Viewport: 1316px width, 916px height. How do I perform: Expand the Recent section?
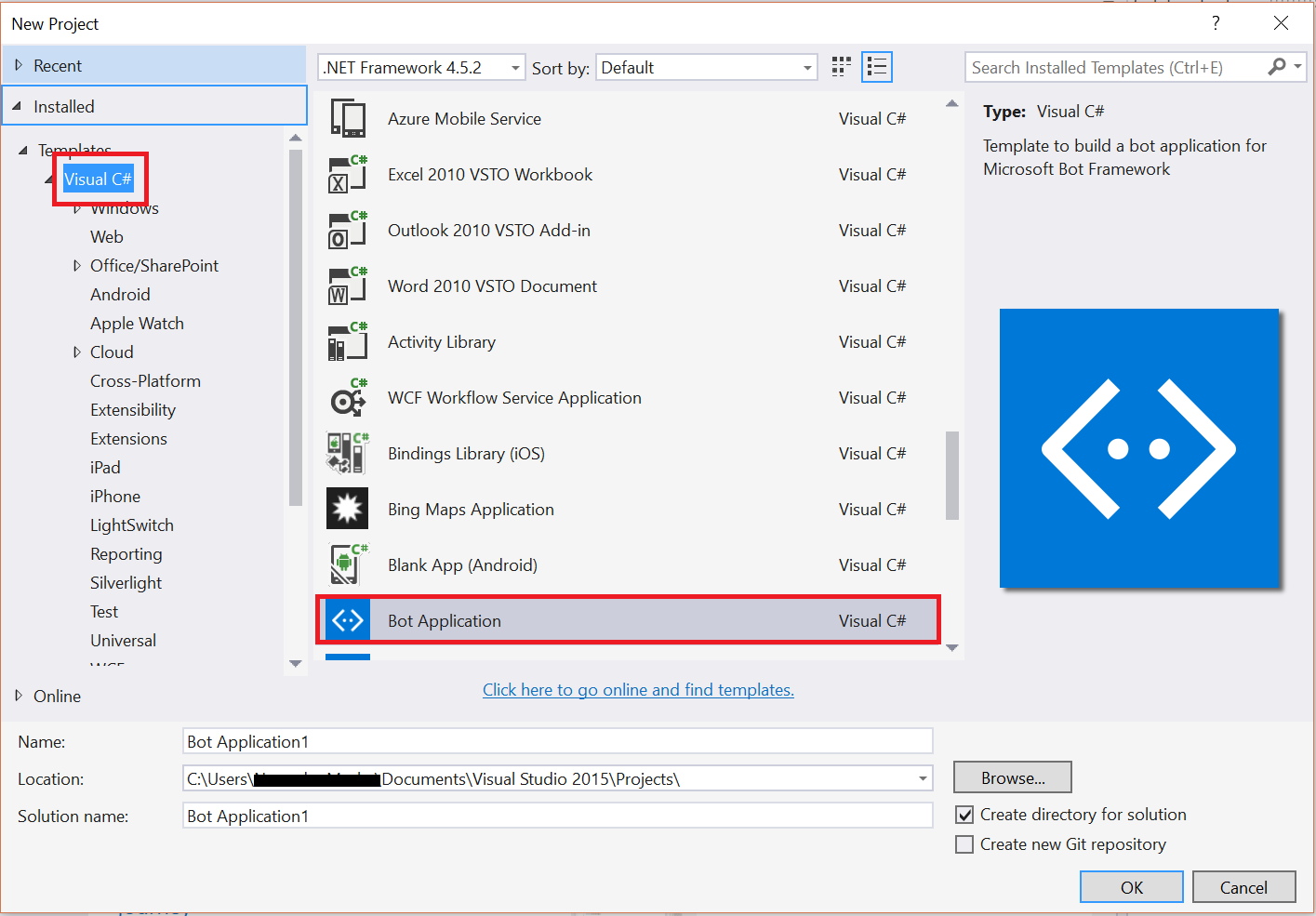[19, 65]
